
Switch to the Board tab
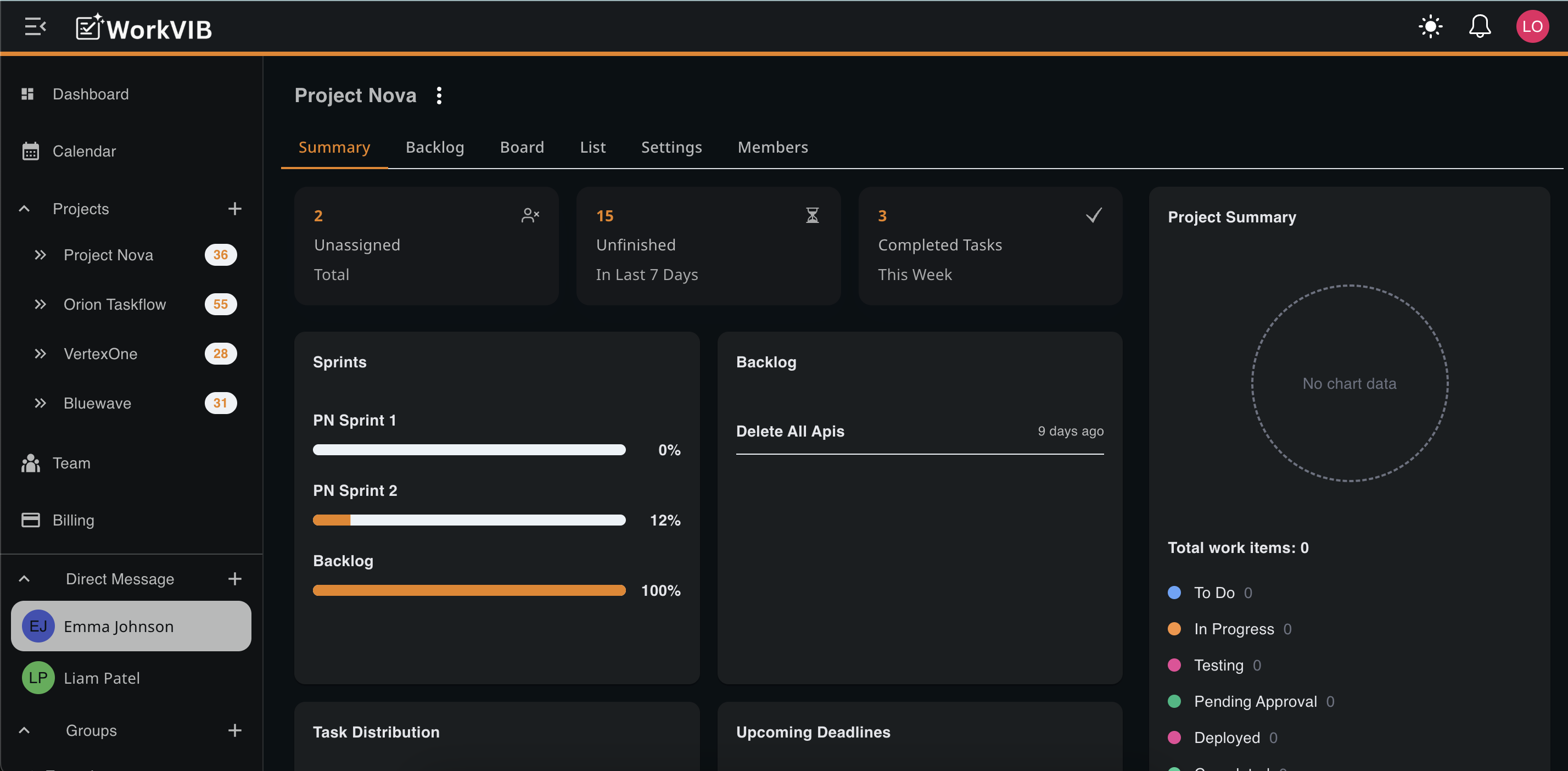(522, 147)
